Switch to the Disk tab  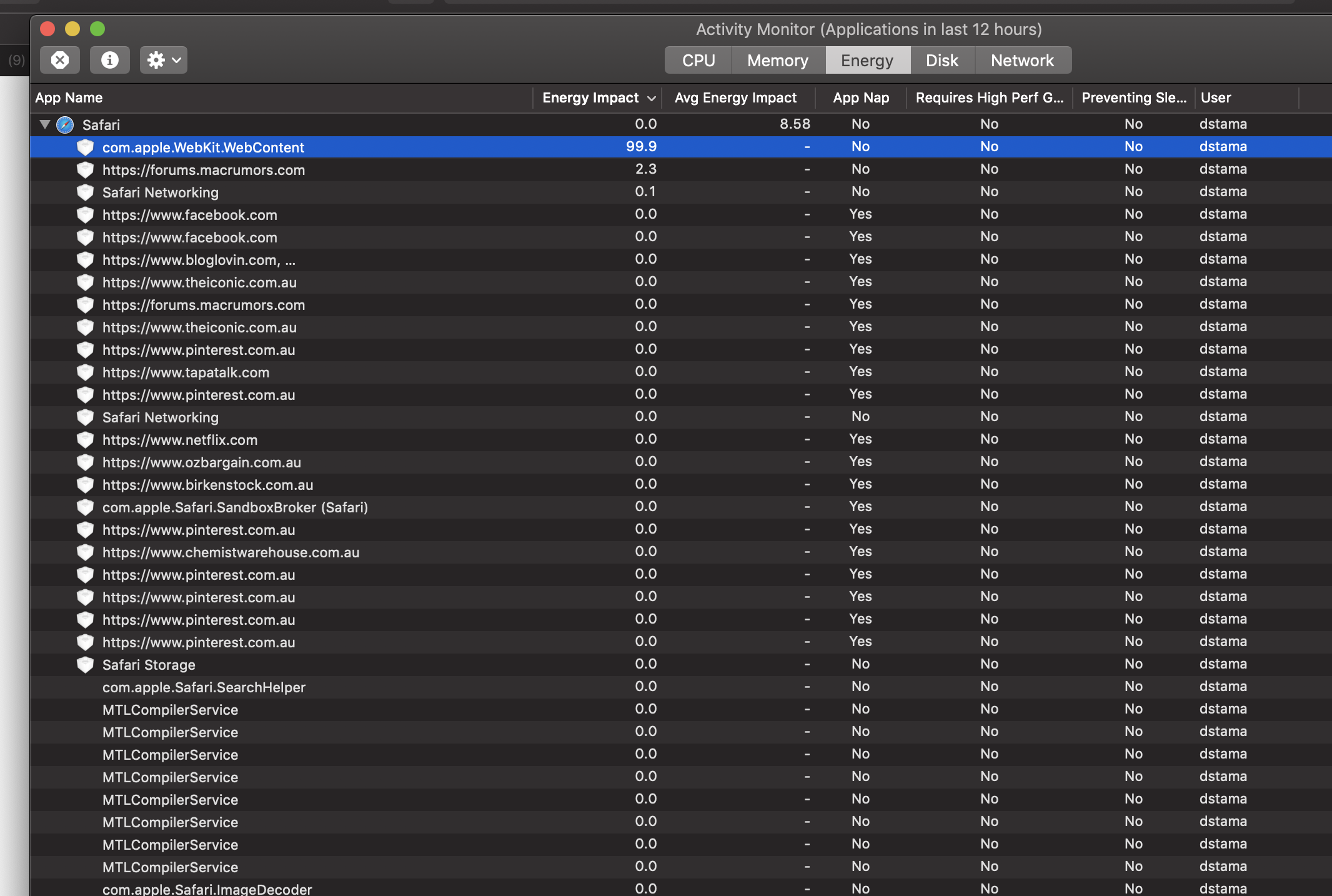[942, 61]
